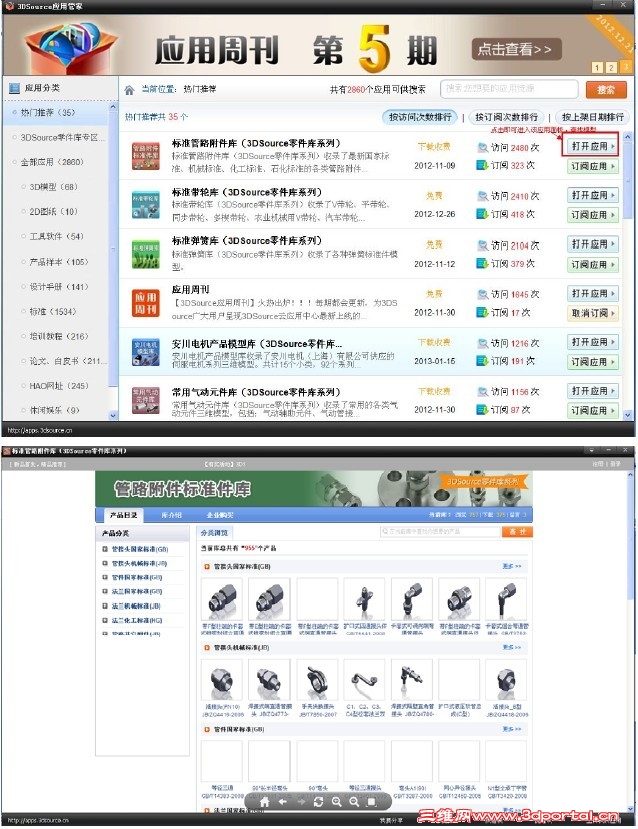Click the 应用分类 header icon in sidebar

[x=14, y=88]
